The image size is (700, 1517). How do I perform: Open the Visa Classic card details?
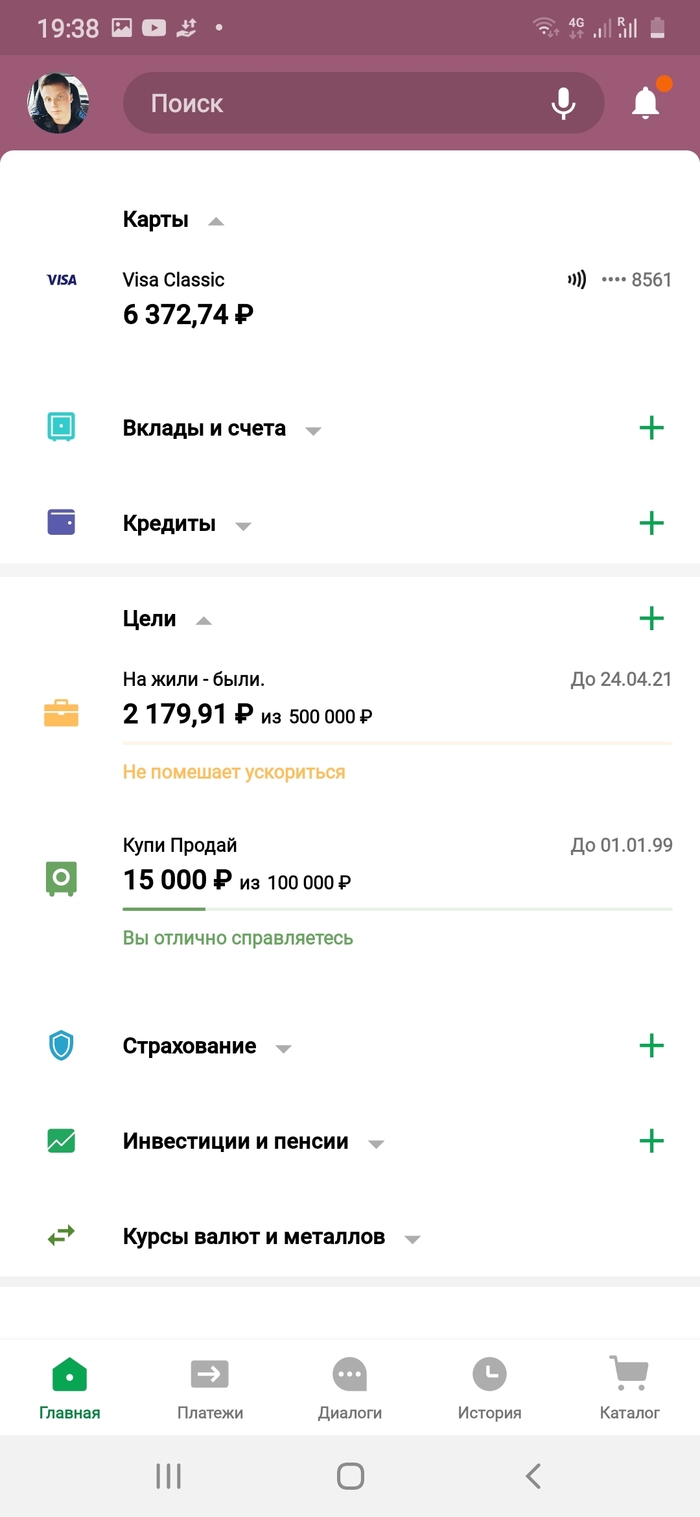pos(350,297)
